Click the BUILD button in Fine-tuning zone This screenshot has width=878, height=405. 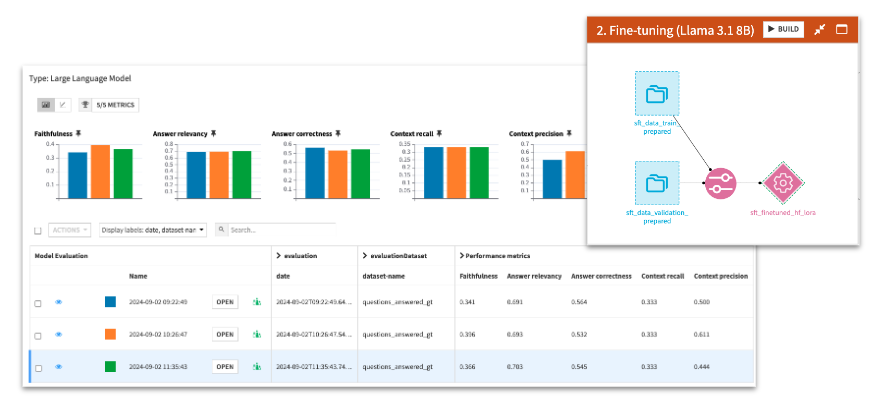click(783, 29)
